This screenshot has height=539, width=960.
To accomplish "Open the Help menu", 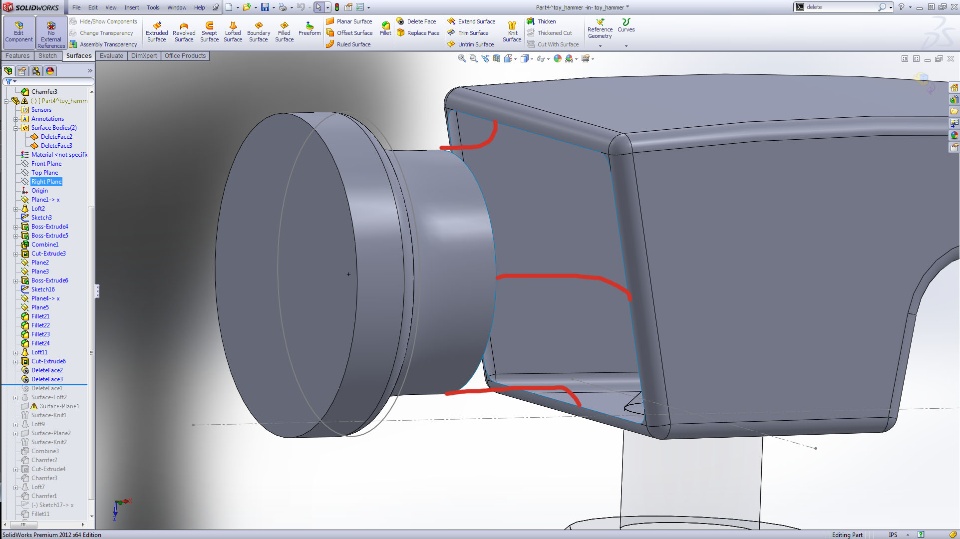I will (x=200, y=7).
